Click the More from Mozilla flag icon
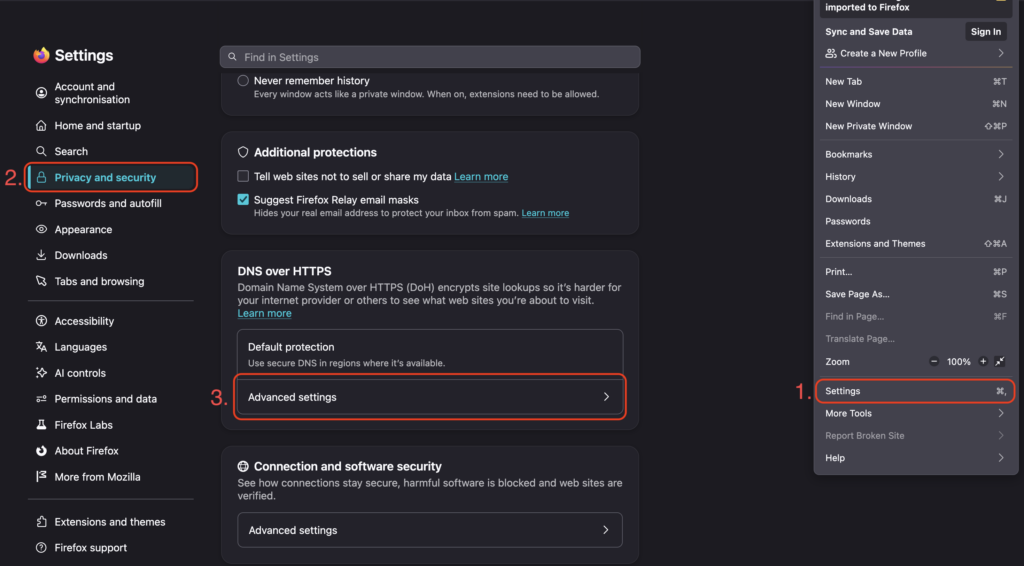Viewport: 1024px width, 566px height. click(x=41, y=477)
